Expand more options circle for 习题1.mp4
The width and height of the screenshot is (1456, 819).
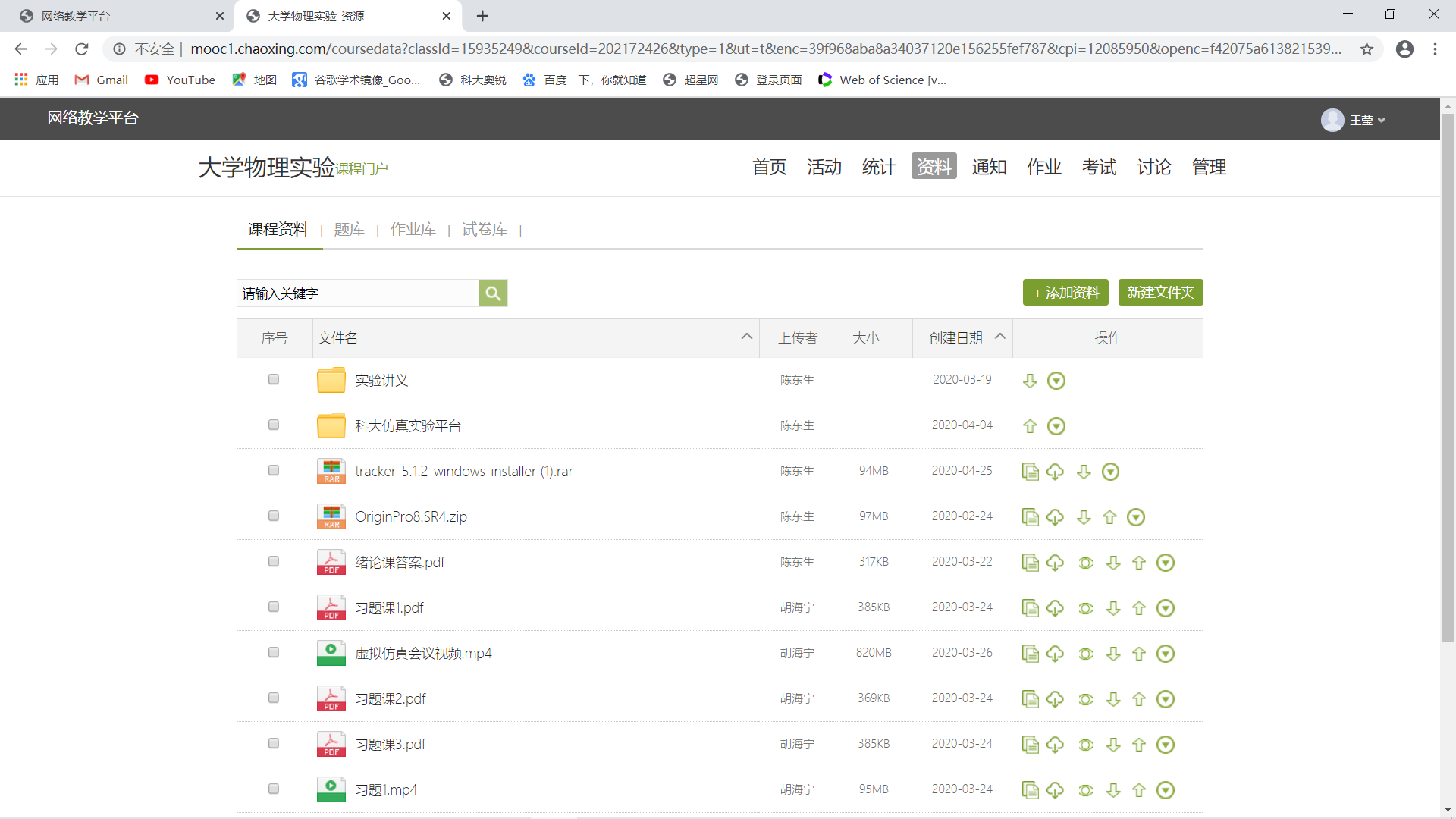[1166, 790]
